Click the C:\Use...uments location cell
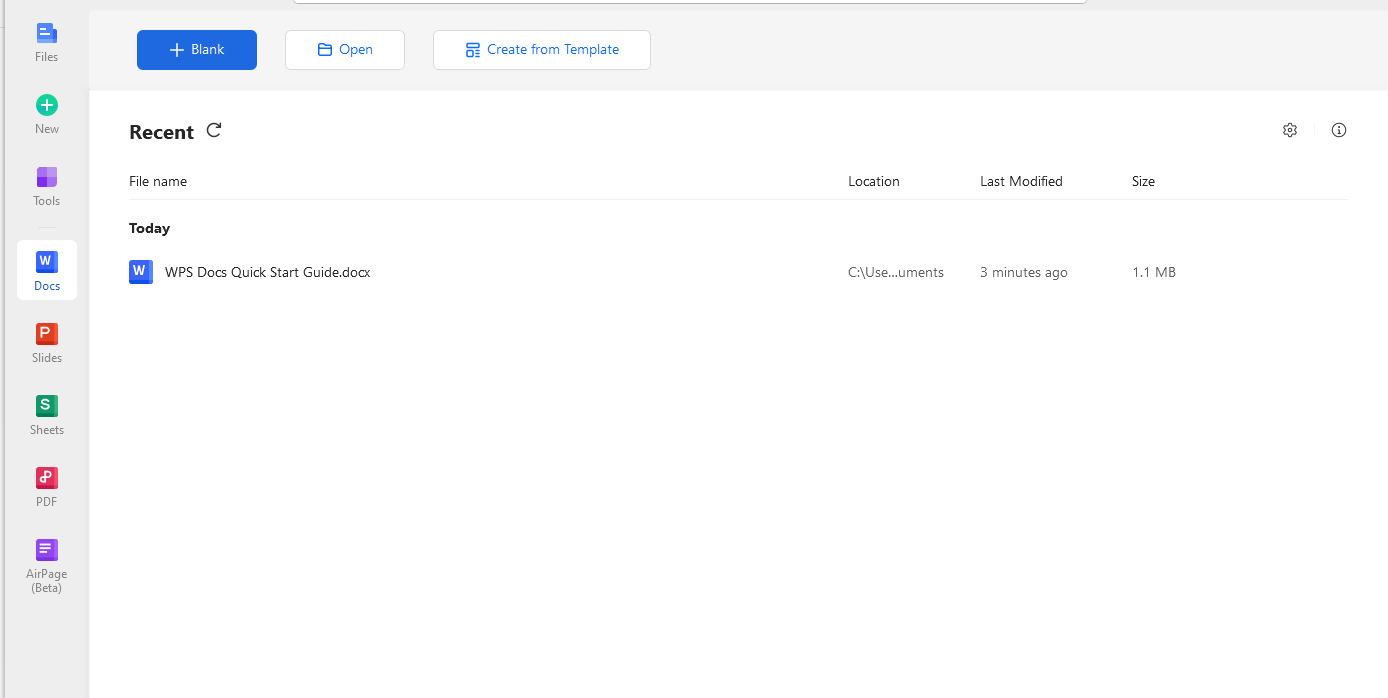 coord(896,272)
